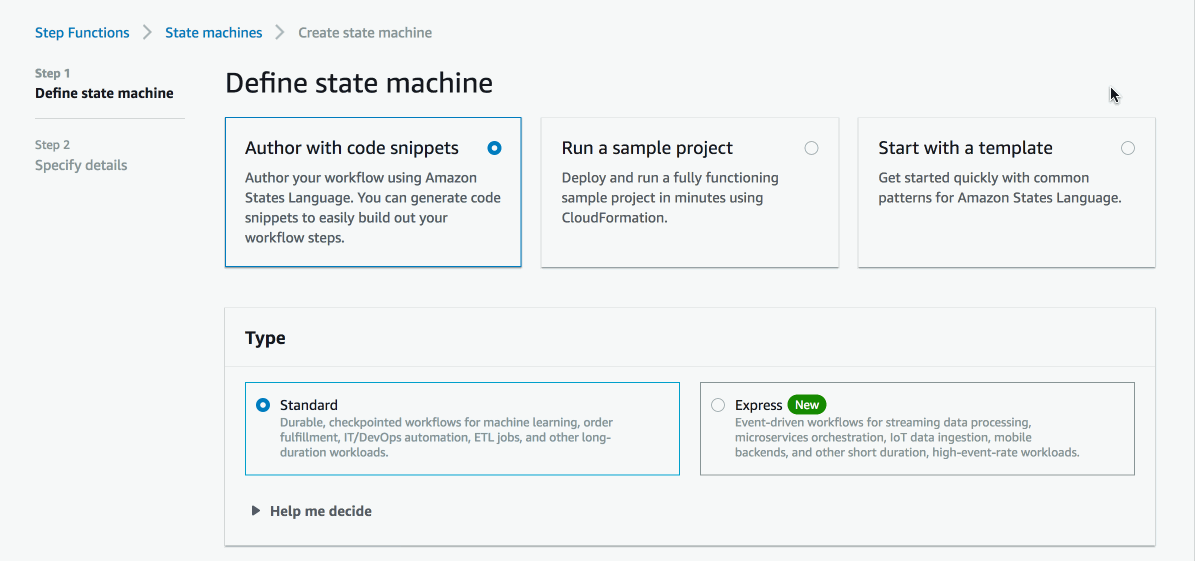Click the Standard workflow description text
This screenshot has width=1195, height=561.
447,437
